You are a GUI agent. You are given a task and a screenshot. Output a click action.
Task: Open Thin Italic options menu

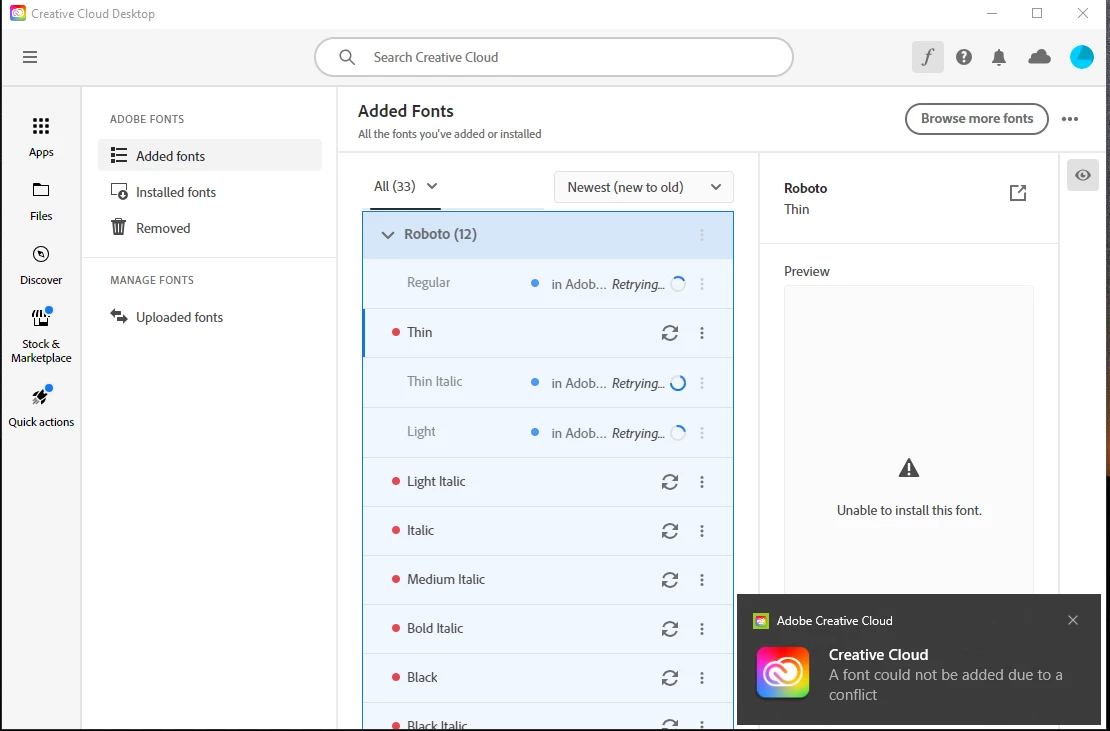coord(702,383)
